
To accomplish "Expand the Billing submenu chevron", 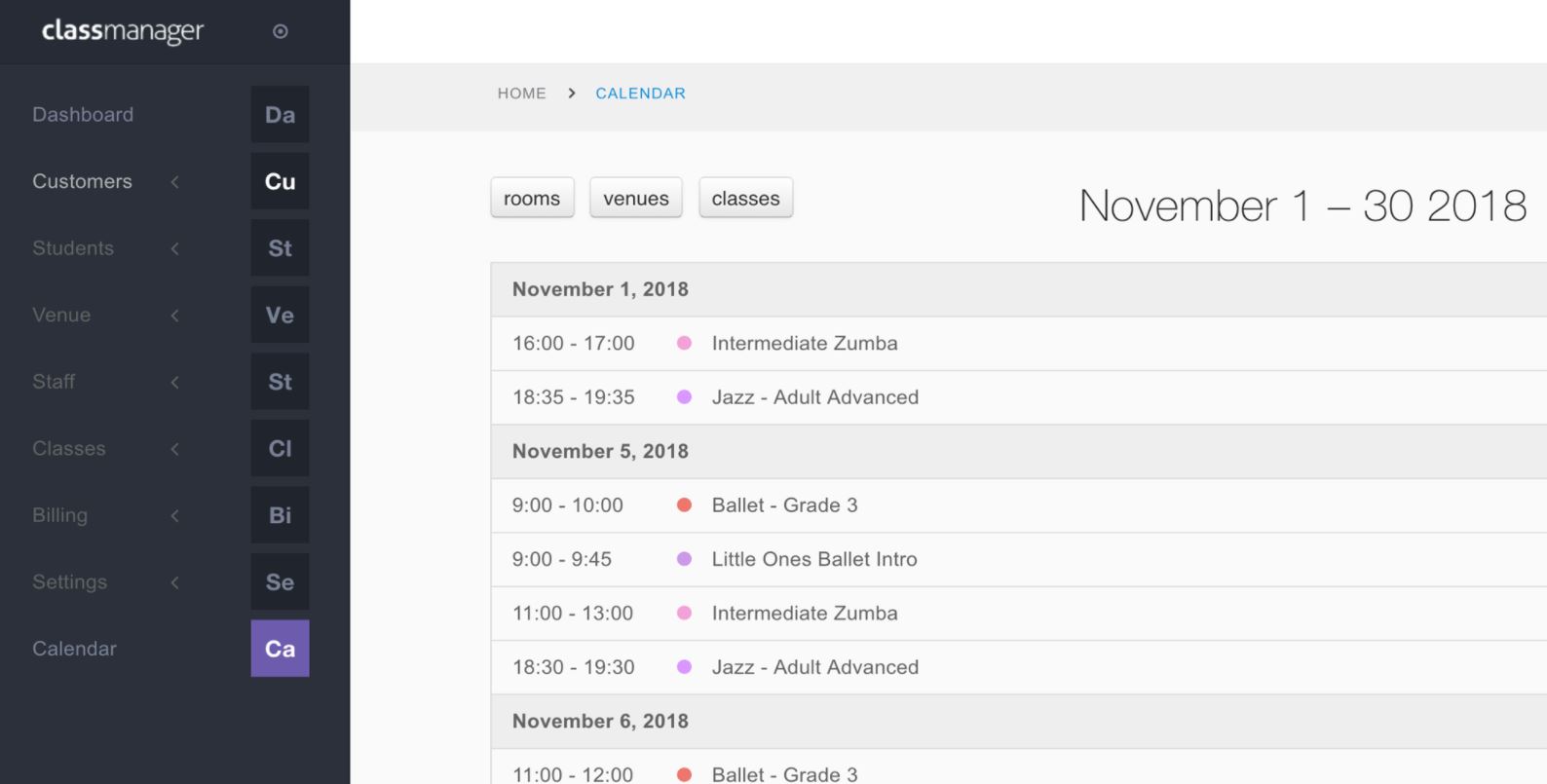I will click(175, 515).
